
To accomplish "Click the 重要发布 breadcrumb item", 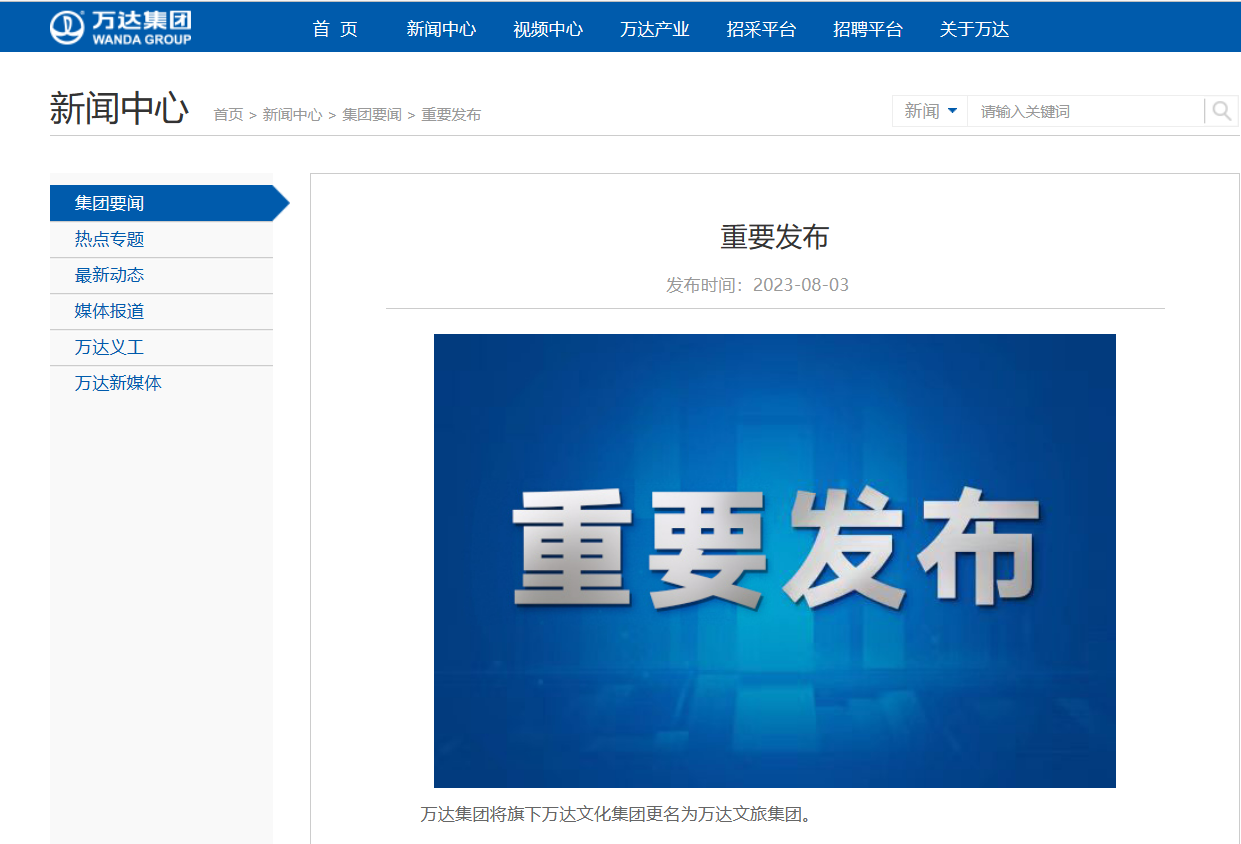I will 451,115.
